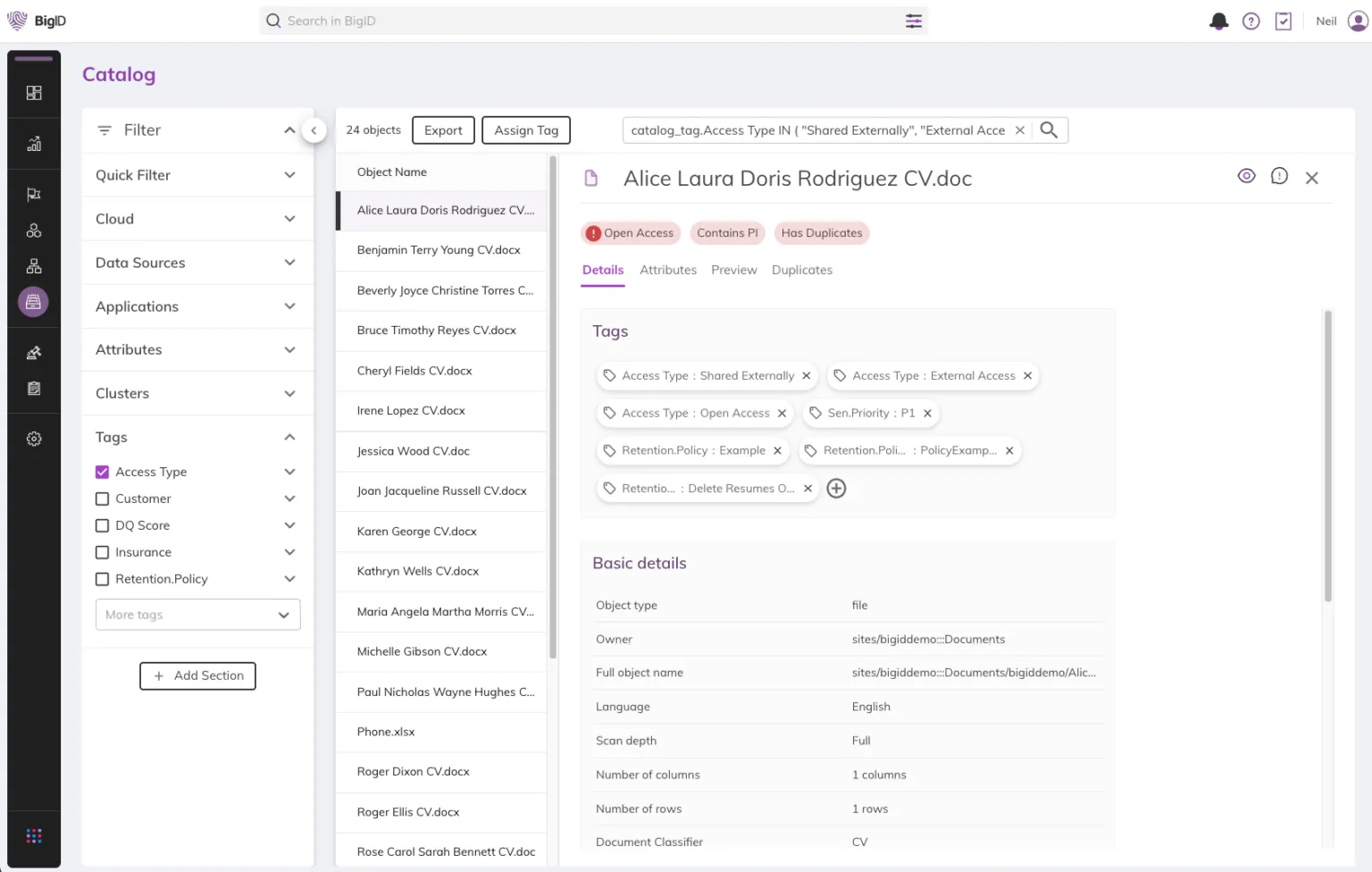This screenshot has height=872, width=1372.
Task: Switch to the Attributes tab
Action: click(x=667, y=270)
